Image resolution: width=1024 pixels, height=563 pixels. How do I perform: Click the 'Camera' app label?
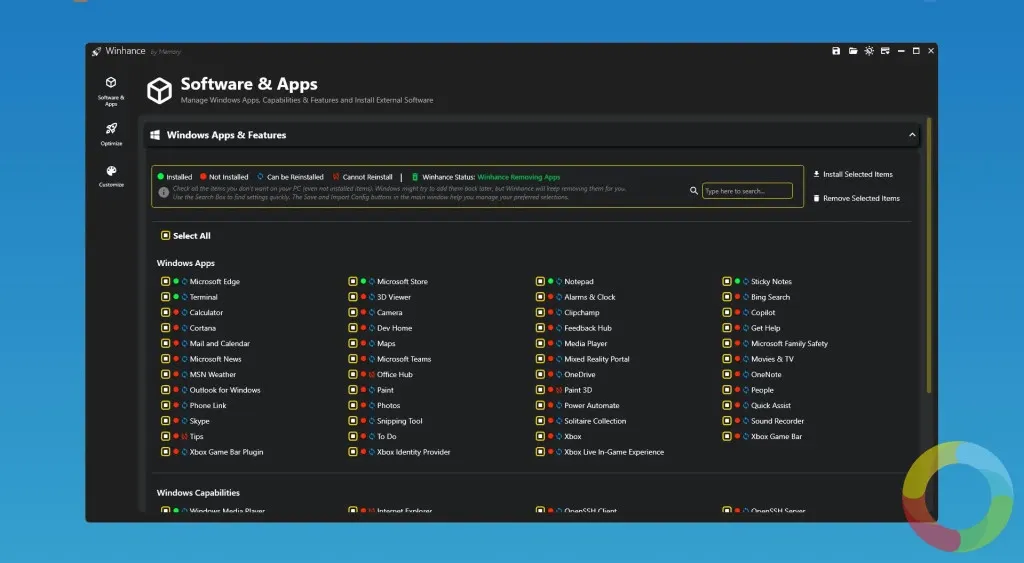(x=389, y=313)
